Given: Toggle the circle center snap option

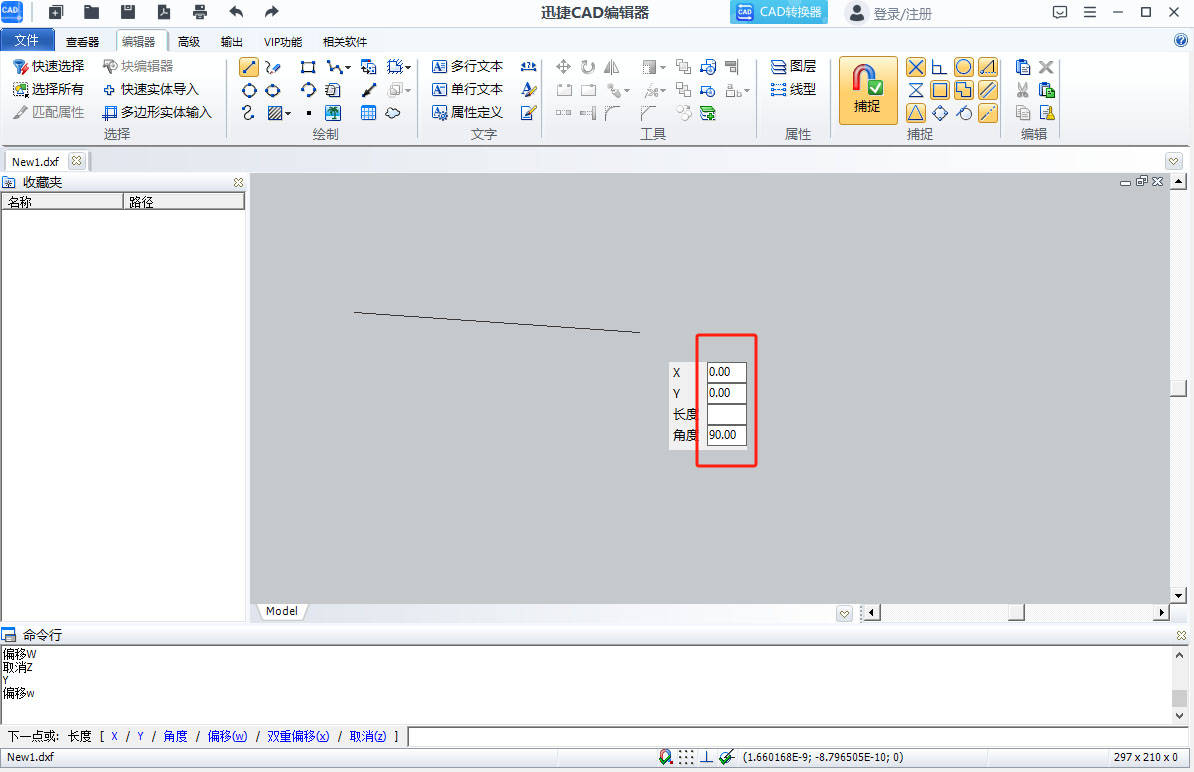Looking at the screenshot, I should point(963,67).
